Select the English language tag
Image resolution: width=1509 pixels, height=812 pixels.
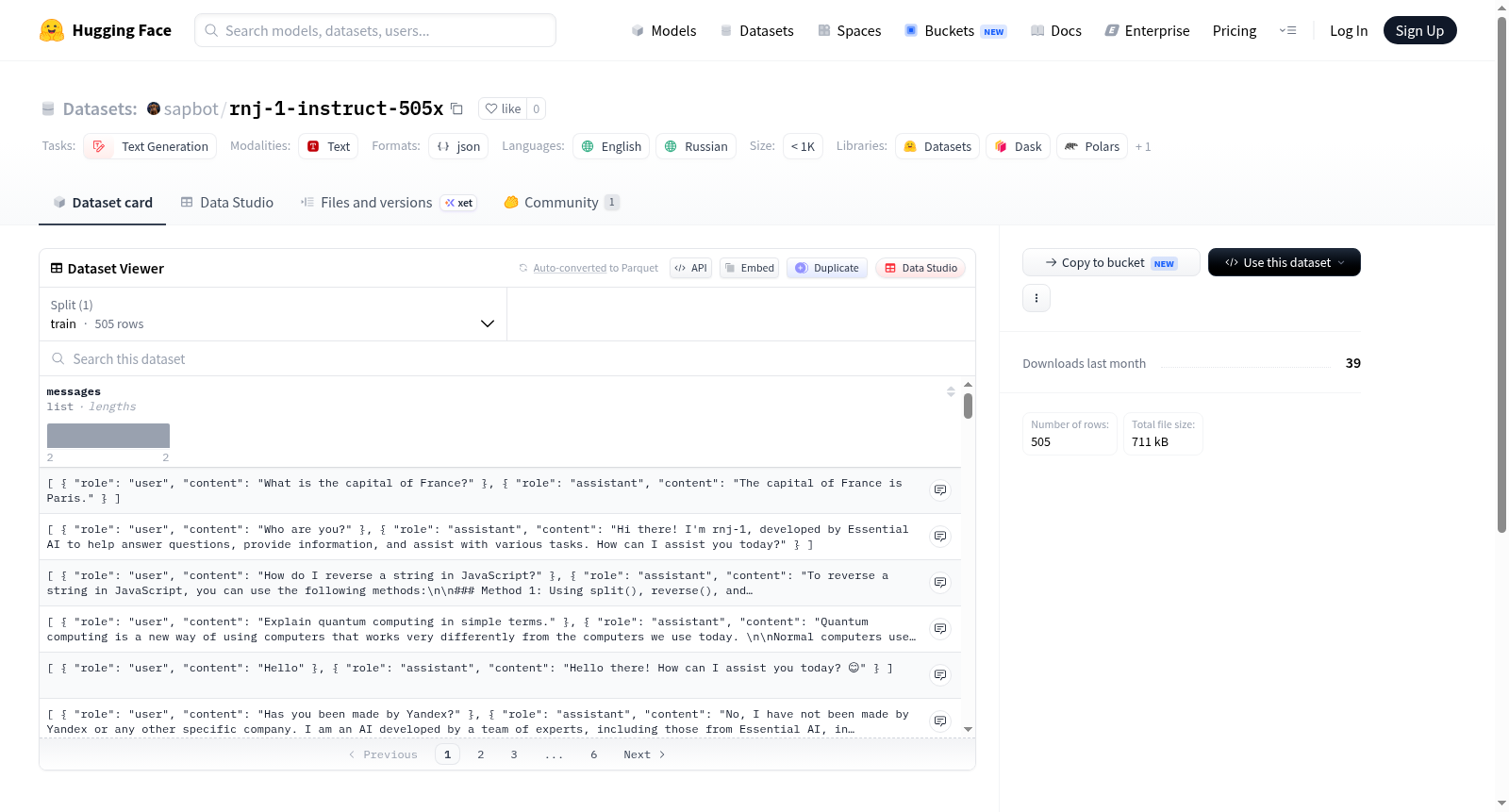point(611,146)
